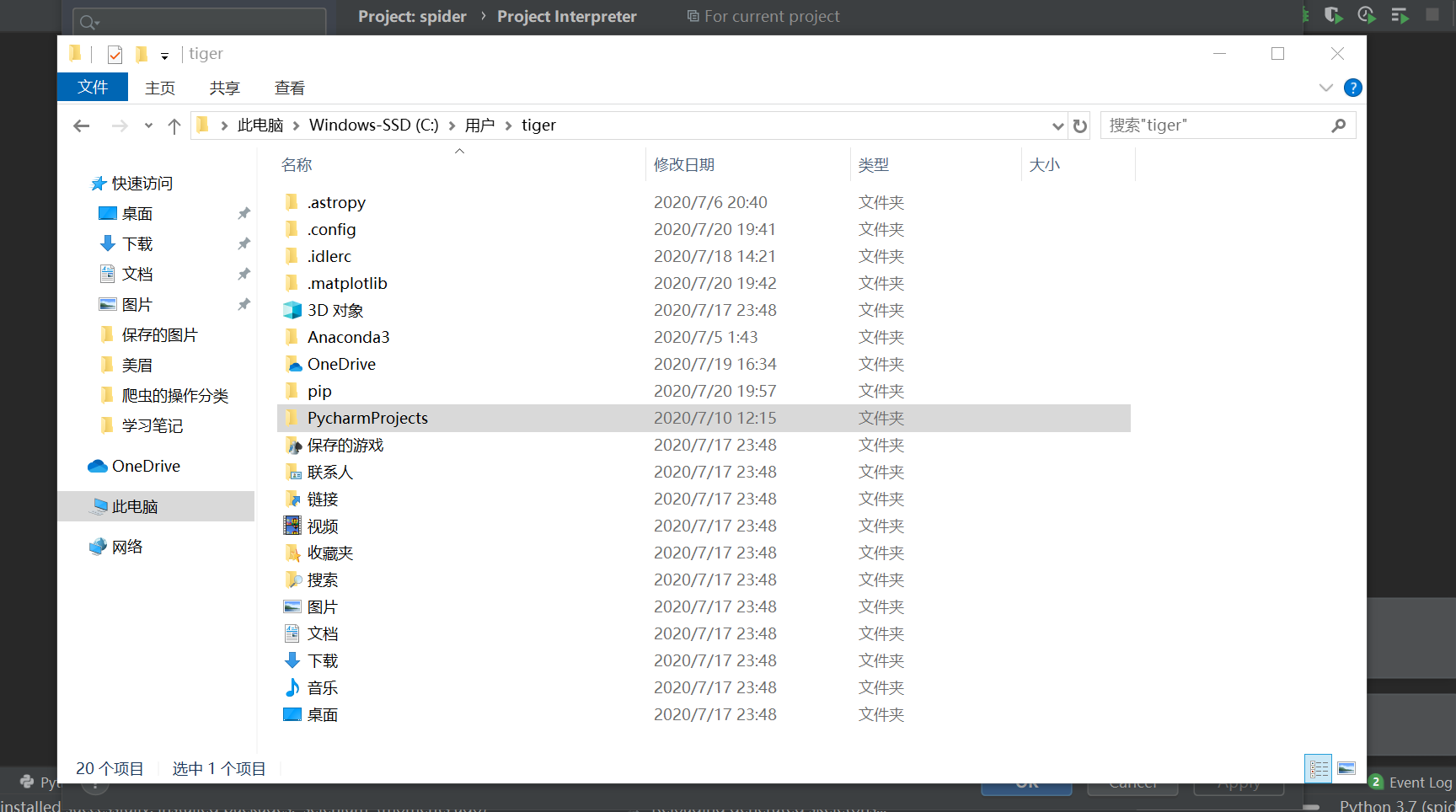Select OneDrive in navigation pane
Viewport: 1456px width, 812px height.
pos(146,466)
